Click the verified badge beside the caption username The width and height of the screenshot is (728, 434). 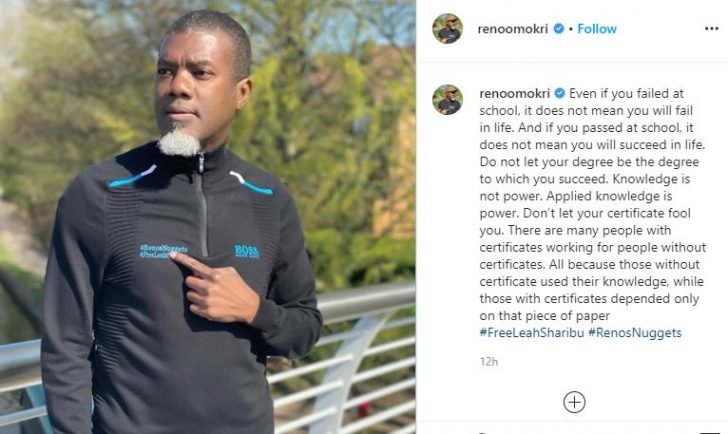pyautogui.click(x=560, y=93)
